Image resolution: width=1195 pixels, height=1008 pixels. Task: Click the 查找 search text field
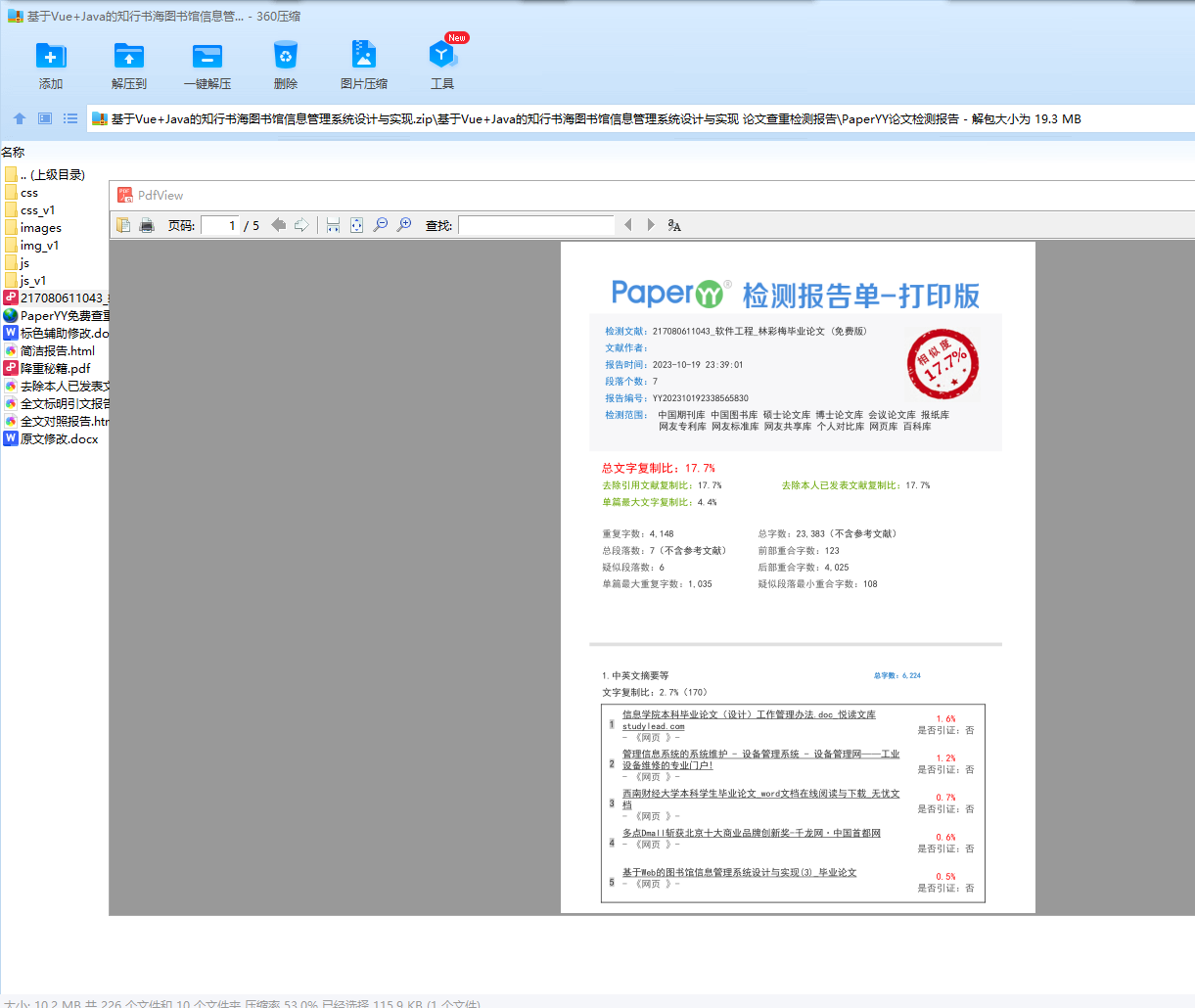[x=536, y=225]
